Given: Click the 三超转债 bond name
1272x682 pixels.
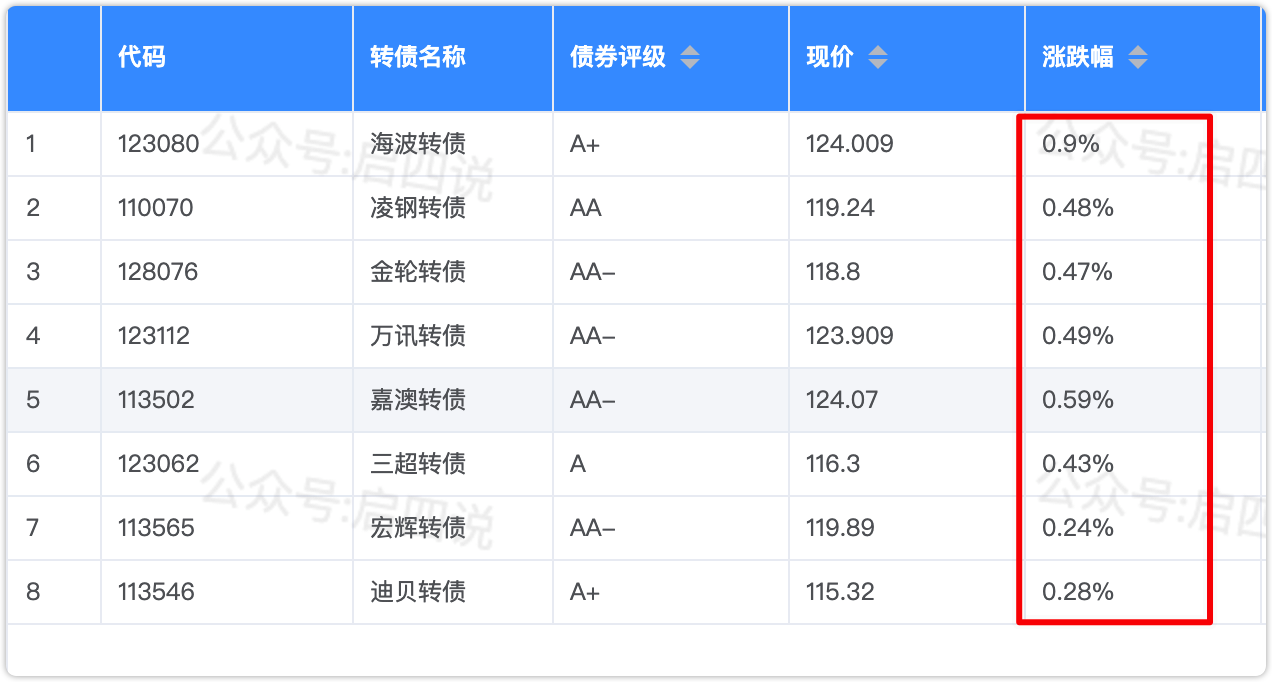Looking at the screenshot, I should point(418,464).
